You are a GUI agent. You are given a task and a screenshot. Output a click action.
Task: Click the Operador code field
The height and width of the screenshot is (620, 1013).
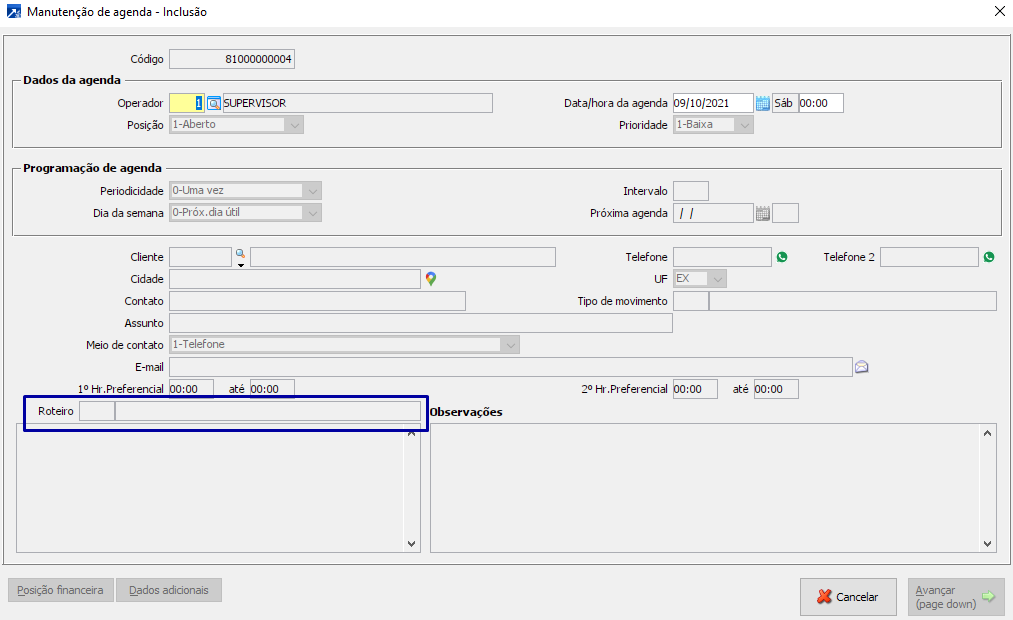187,103
